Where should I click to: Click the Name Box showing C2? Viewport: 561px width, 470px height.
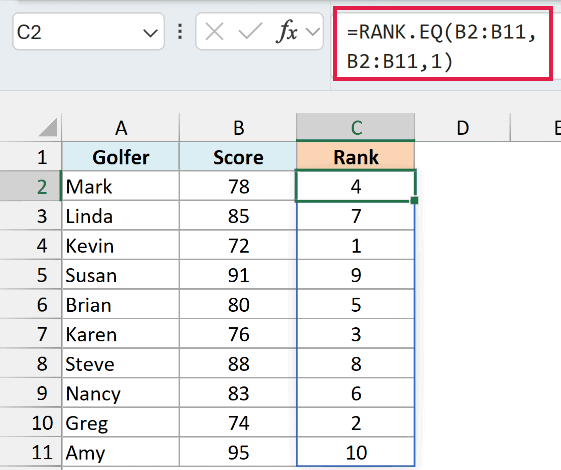coord(88,31)
